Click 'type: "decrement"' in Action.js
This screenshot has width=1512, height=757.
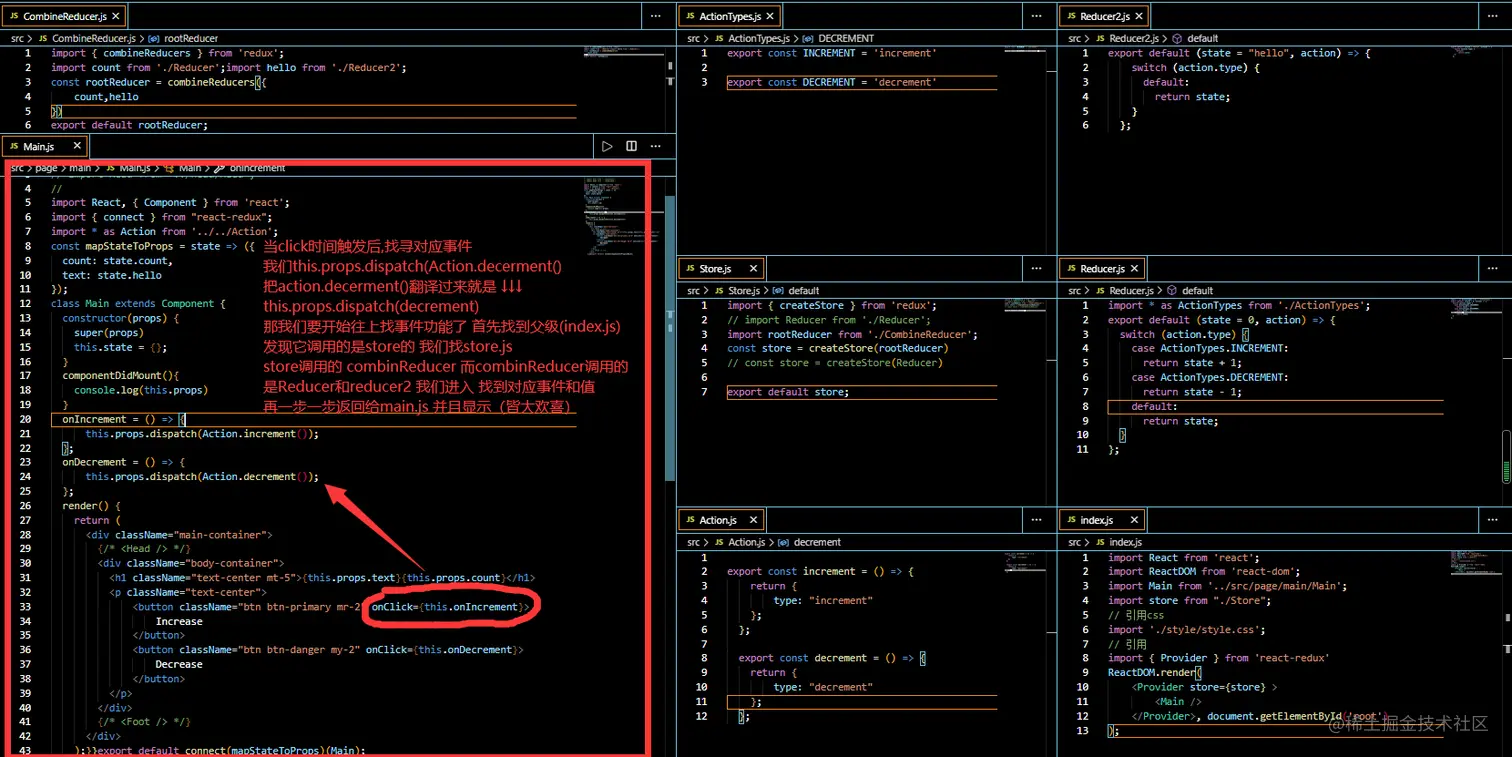(x=823, y=687)
